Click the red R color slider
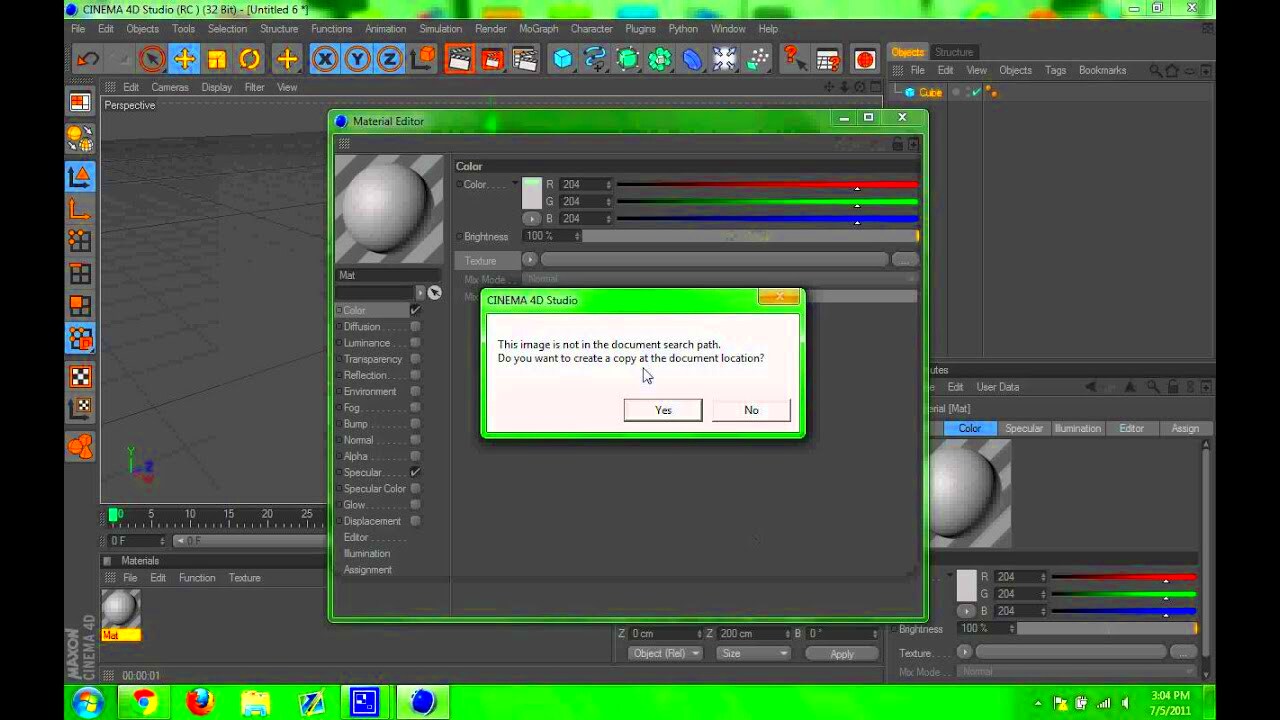 pyautogui.click(x=767, y=185)
